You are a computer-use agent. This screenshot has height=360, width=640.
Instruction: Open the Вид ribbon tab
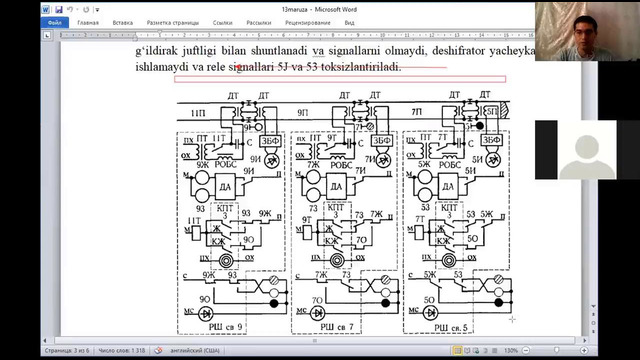point(349,23)
